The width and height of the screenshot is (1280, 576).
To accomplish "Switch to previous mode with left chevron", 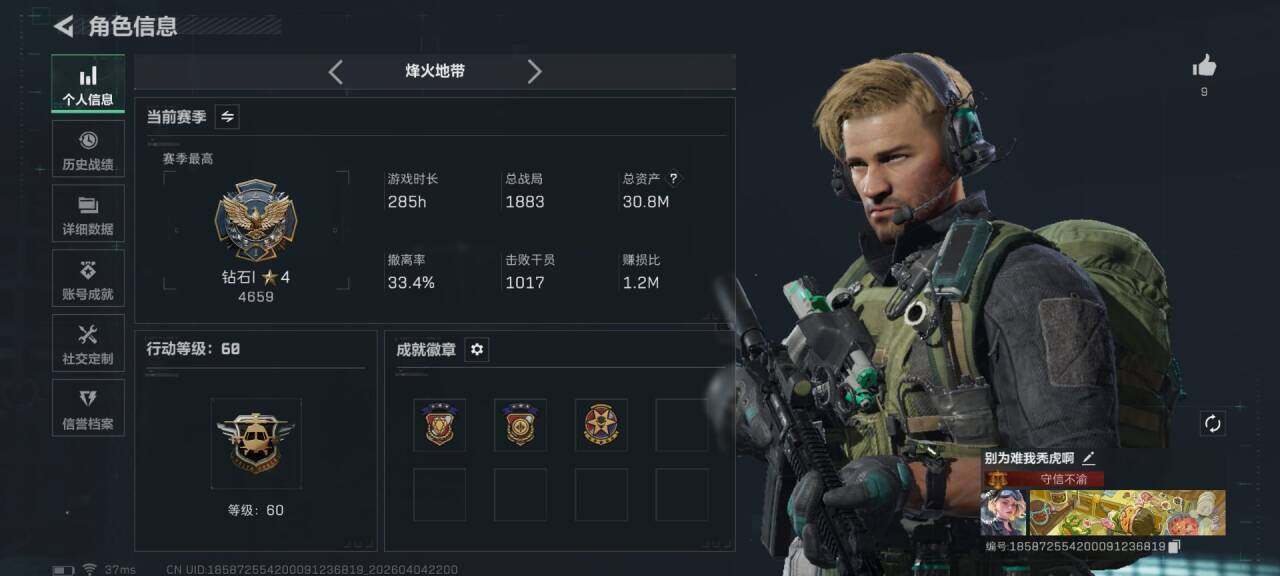I will 336,71.
